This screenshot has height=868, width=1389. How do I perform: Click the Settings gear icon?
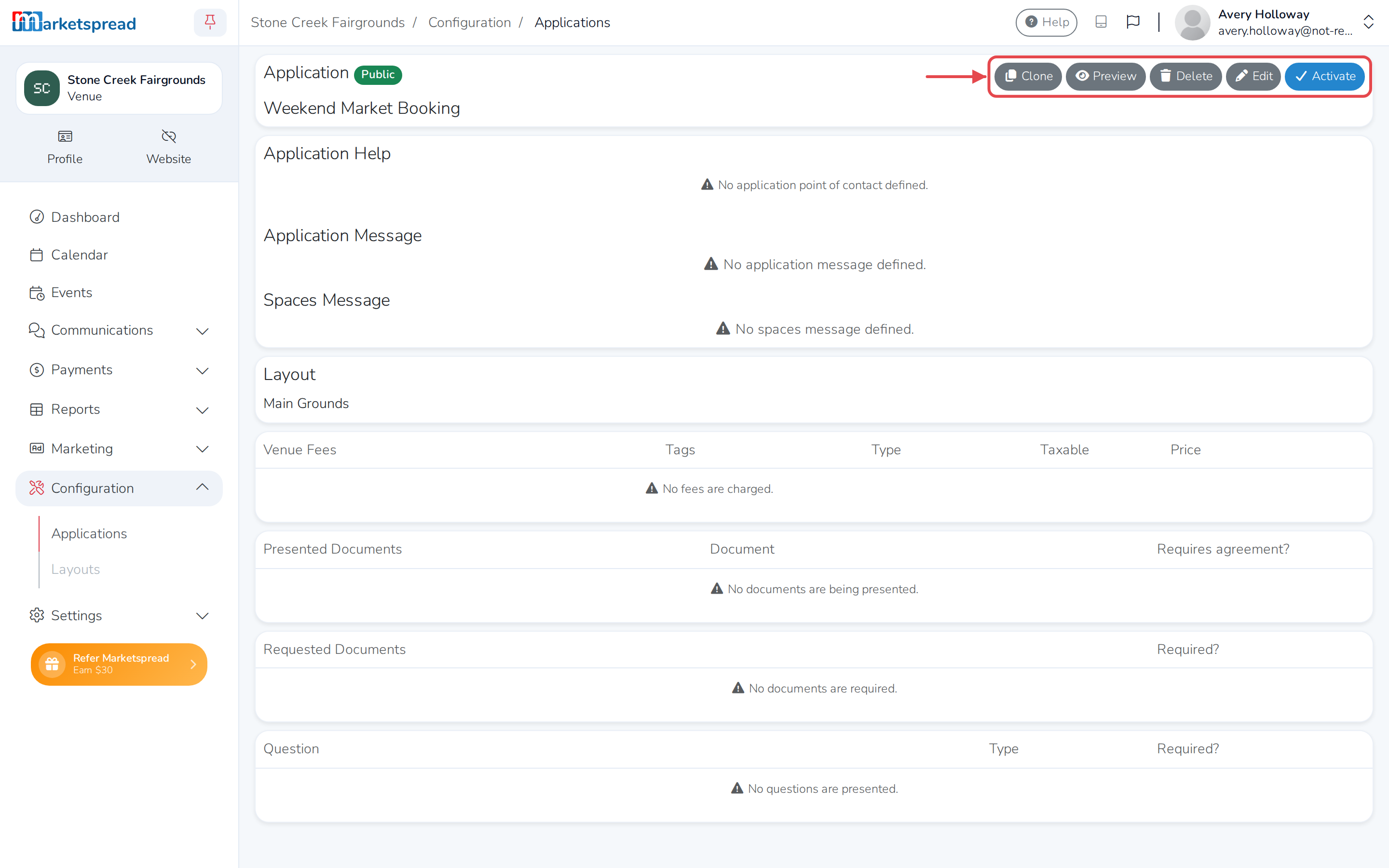[x=37, y=615]
